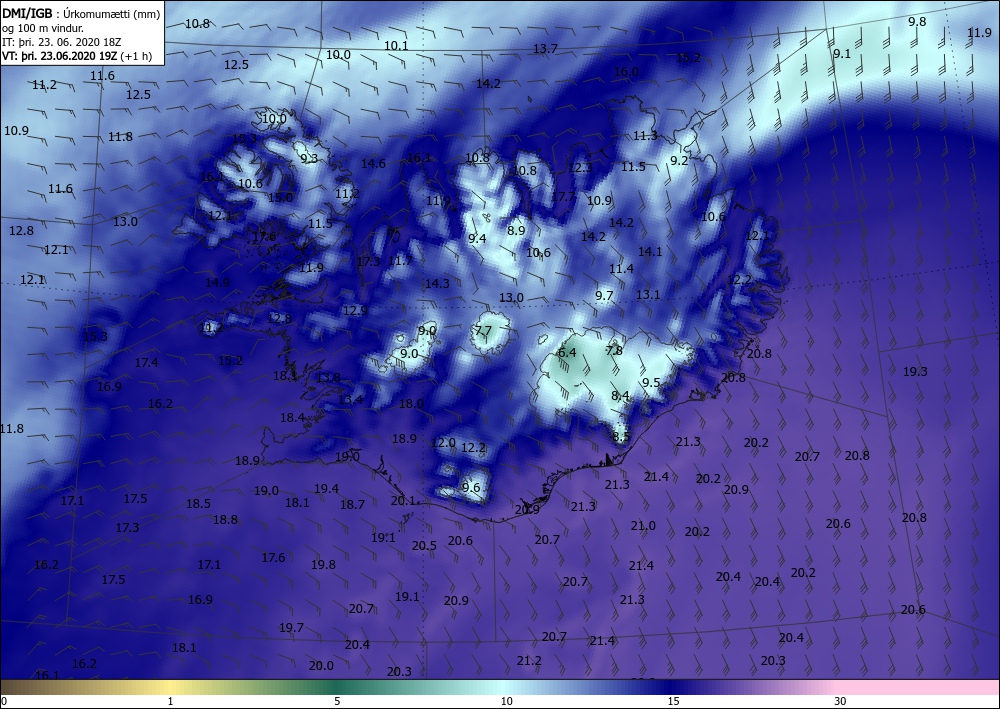Click the map value 11.7
The height and width of the screenshot is (709, 1000).
400,260
